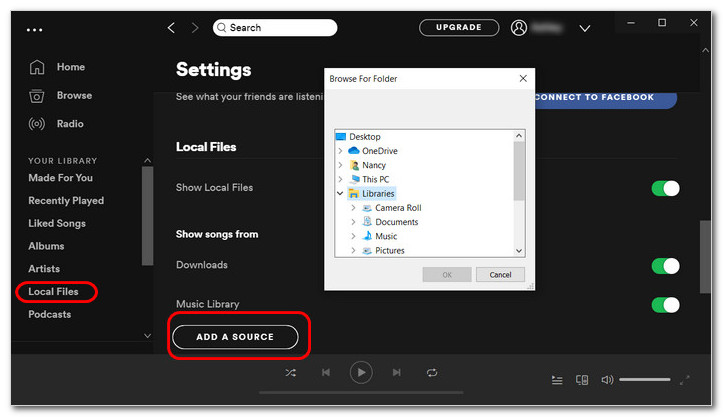Close the Browse For Folder dialog
This screenshot has width=723, height=417.
click(523, 78)
